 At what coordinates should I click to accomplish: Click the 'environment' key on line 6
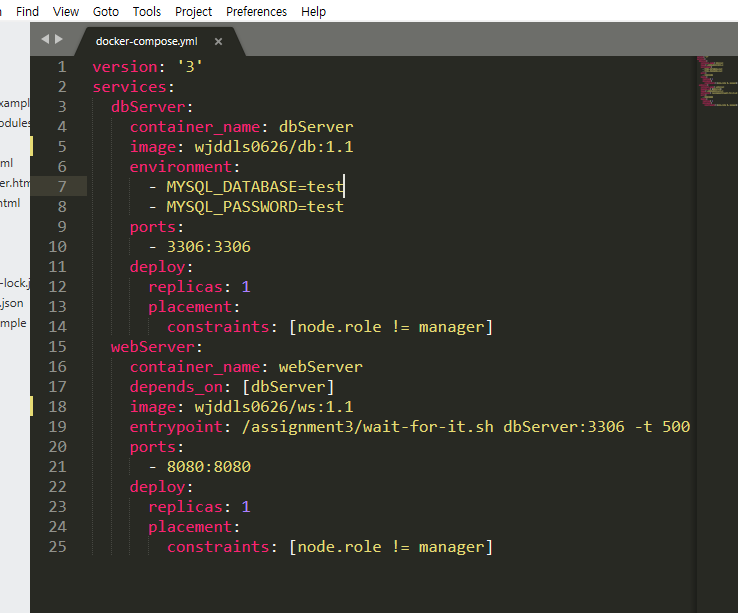(x=181, y=167)
